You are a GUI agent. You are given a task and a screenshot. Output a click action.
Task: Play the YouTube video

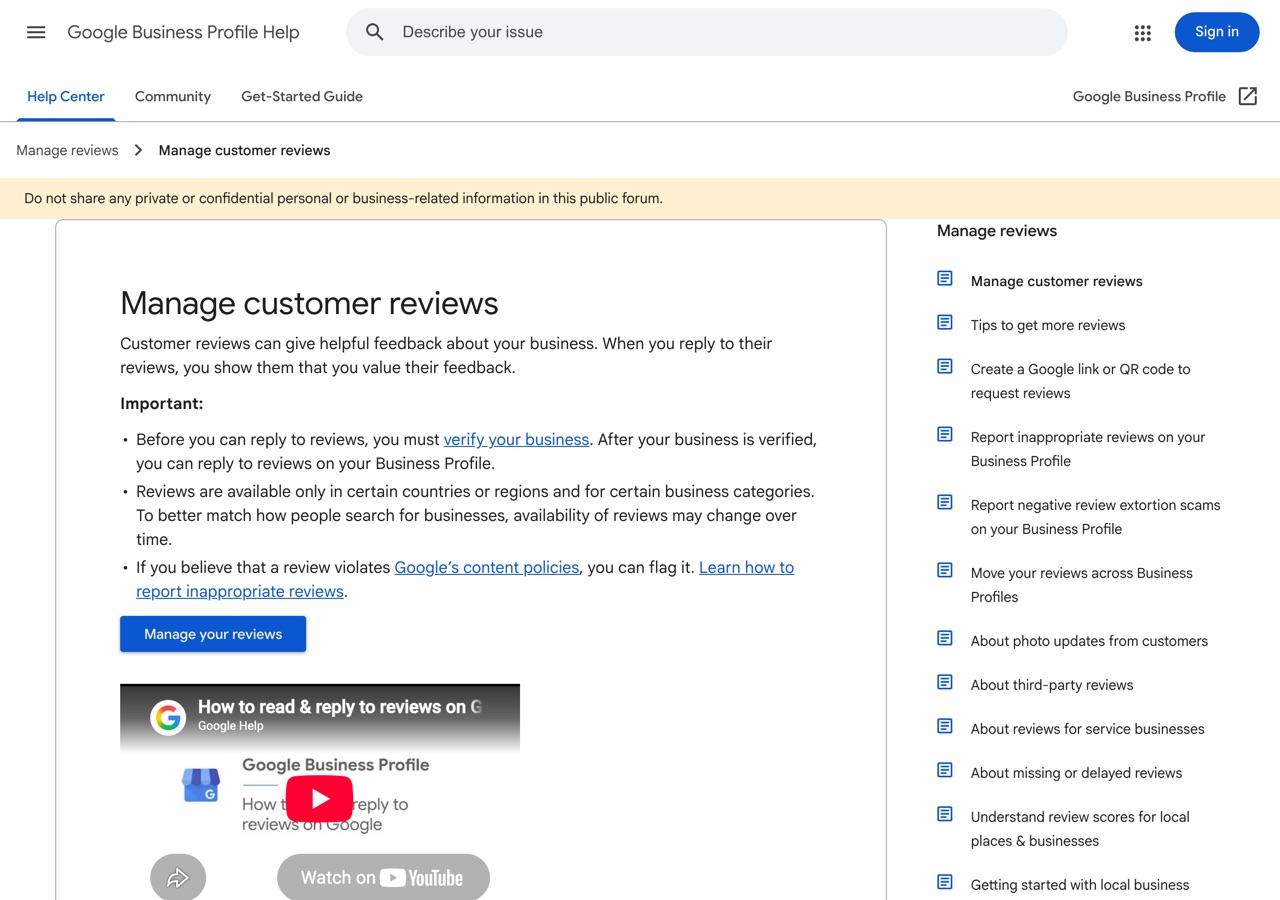320,798
